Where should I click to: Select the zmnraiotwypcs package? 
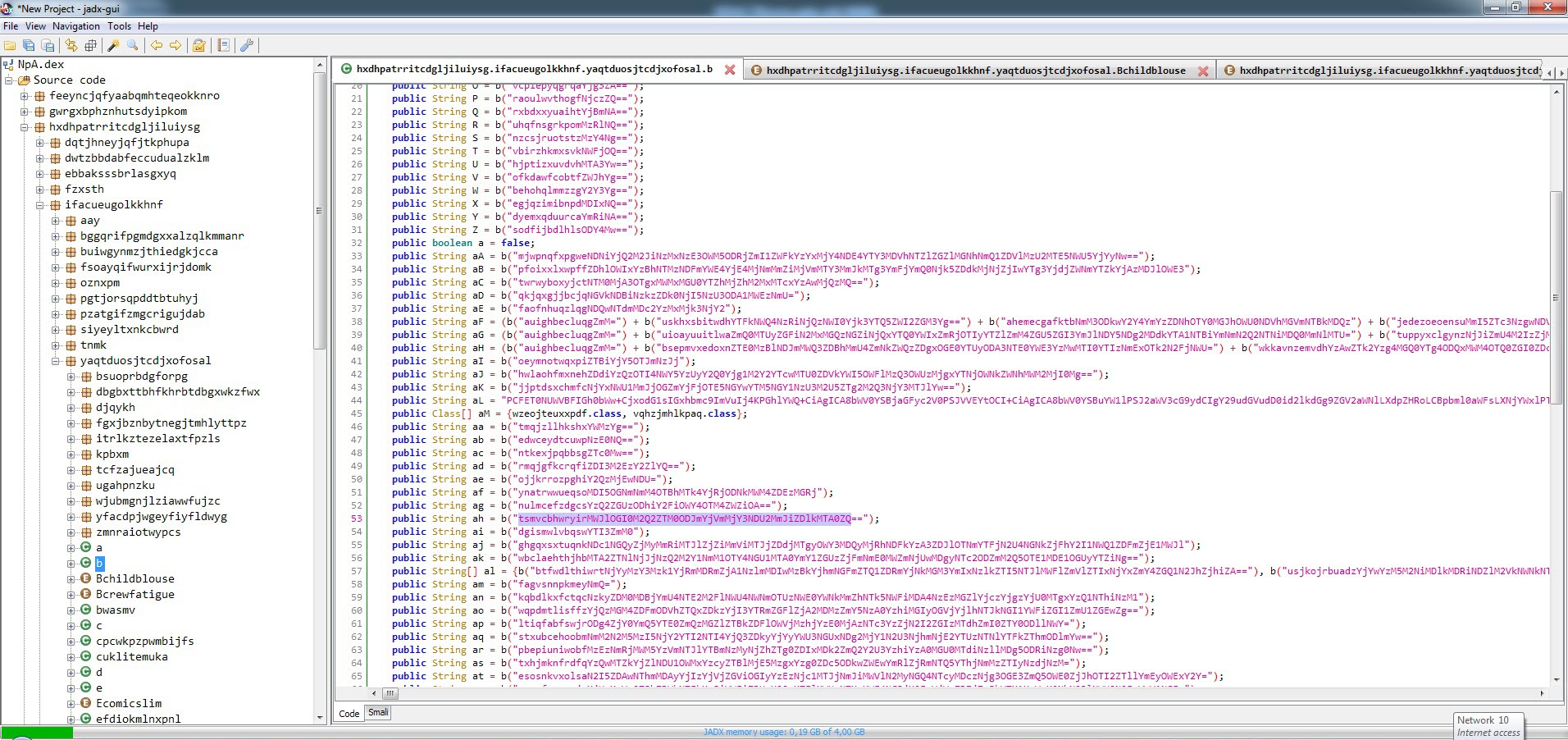pyautogui.click(x=139, y=532)
